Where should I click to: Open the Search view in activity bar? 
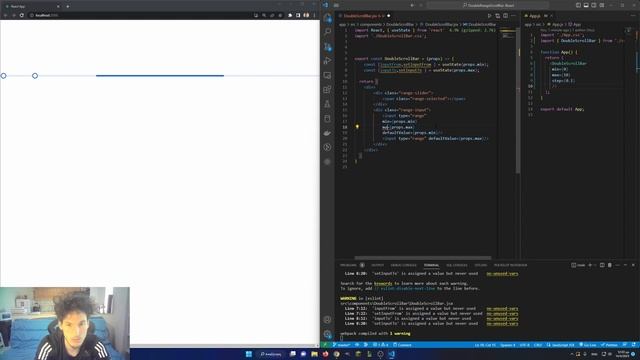(x=327, y=32)
